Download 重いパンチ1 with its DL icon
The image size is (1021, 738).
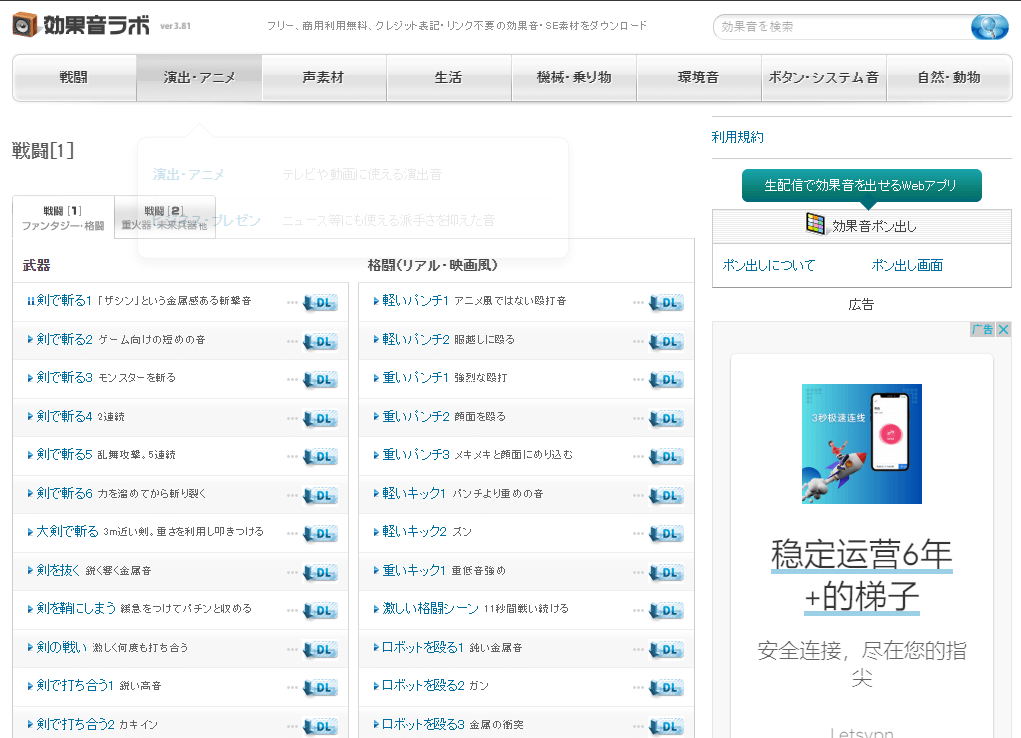tap(666, 380)
